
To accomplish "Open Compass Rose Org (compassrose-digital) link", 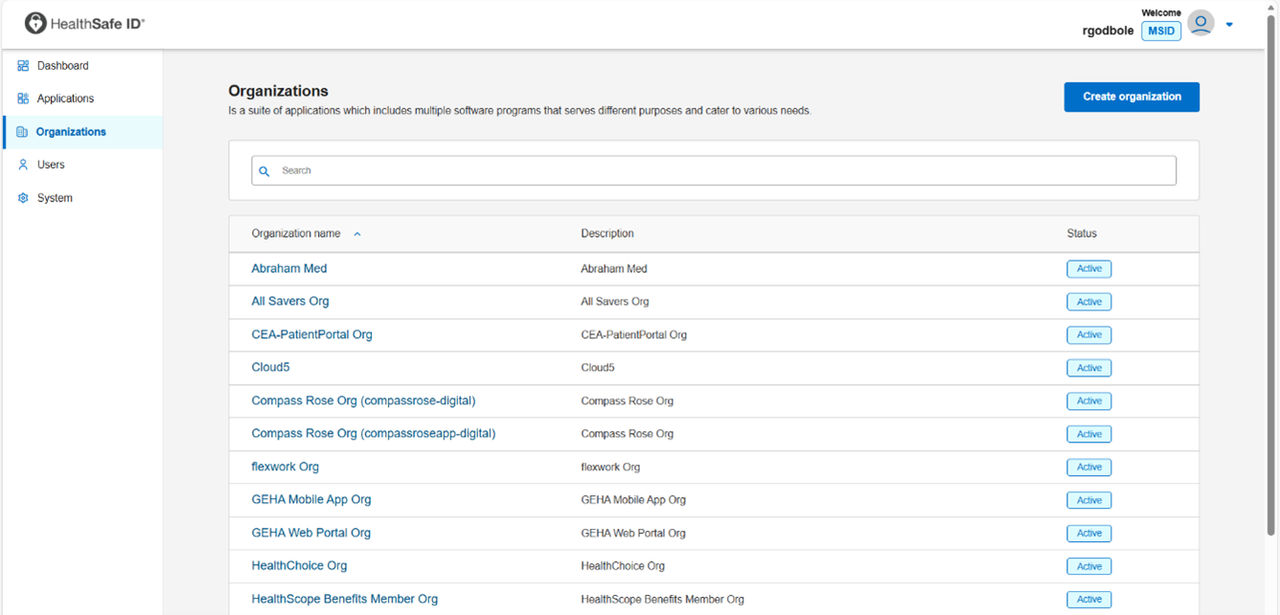I will [363, 401].
